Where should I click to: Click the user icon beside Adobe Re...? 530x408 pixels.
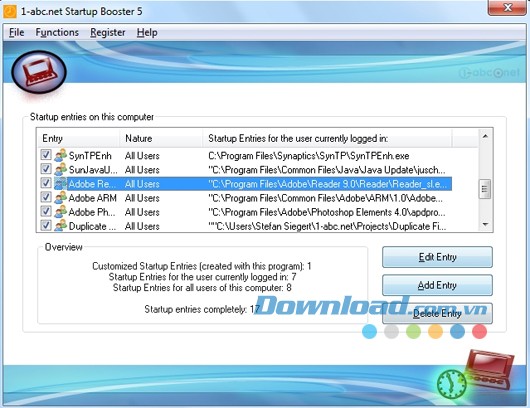pos(61,184)
